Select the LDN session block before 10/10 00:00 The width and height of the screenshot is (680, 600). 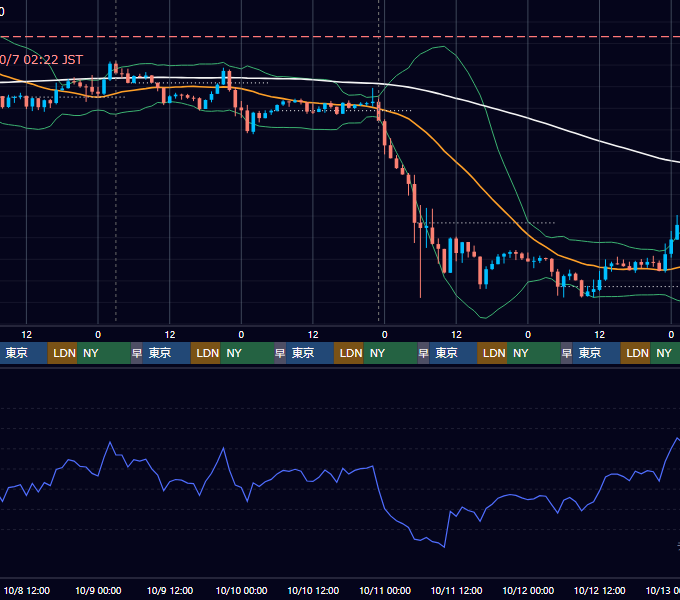coord(206,353)
